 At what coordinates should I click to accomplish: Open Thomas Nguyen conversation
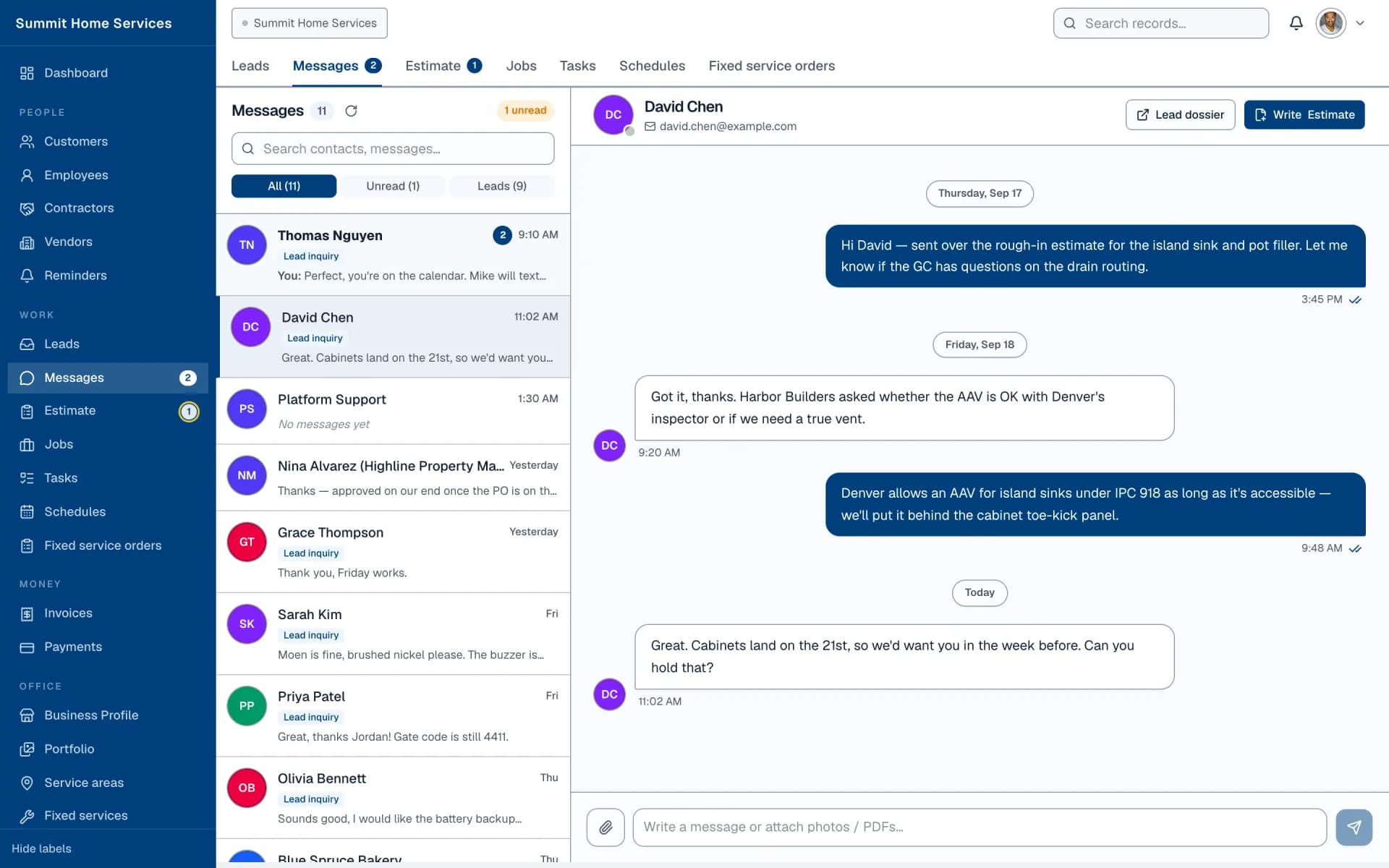(x=393, y=255)
